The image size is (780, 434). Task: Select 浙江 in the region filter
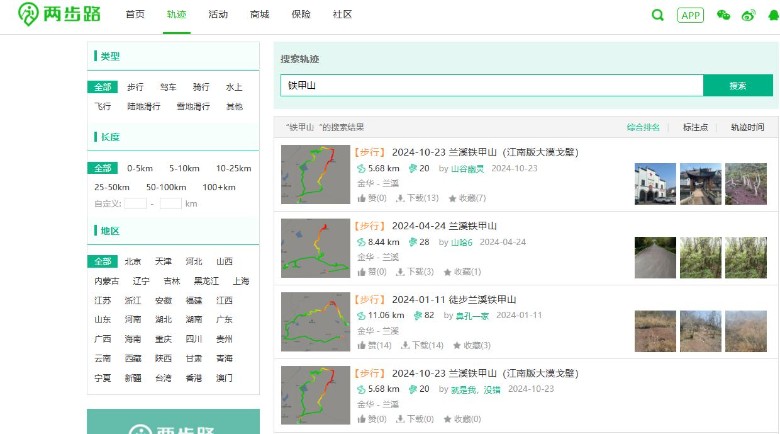click(x=133, y=300)
